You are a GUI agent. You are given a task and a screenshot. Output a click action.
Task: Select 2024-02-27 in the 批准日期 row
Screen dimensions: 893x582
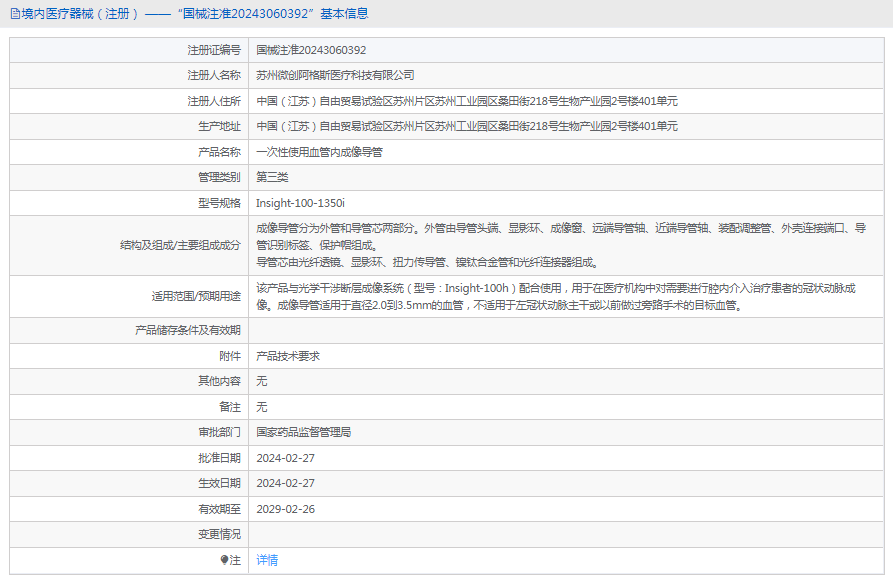point(285,458)
